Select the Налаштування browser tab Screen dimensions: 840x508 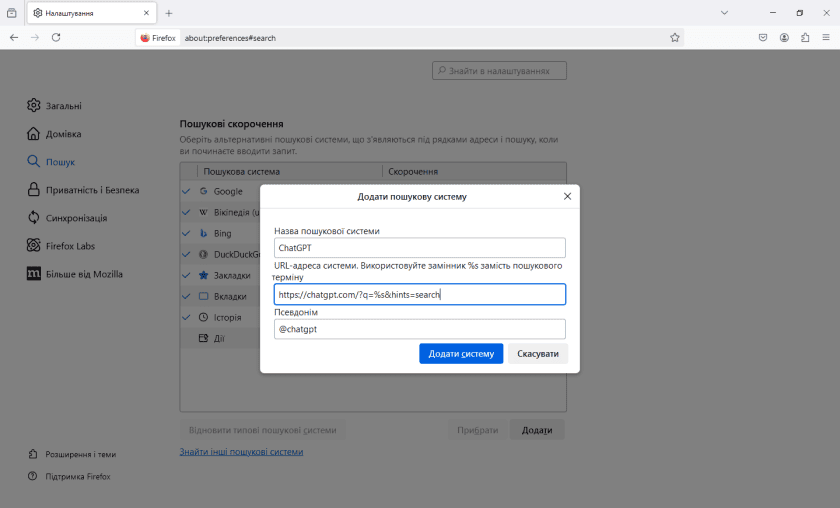(x=92, y=13)
